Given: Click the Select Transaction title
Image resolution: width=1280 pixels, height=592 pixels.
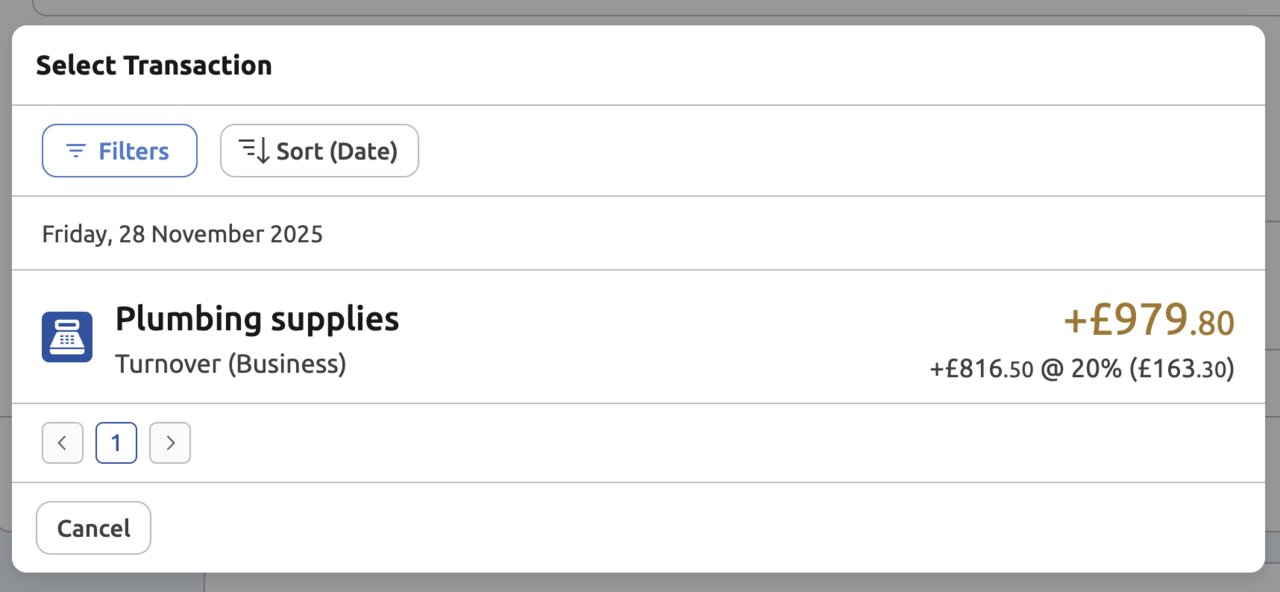Looking at the screenshot, I should (x=153, y=64).
